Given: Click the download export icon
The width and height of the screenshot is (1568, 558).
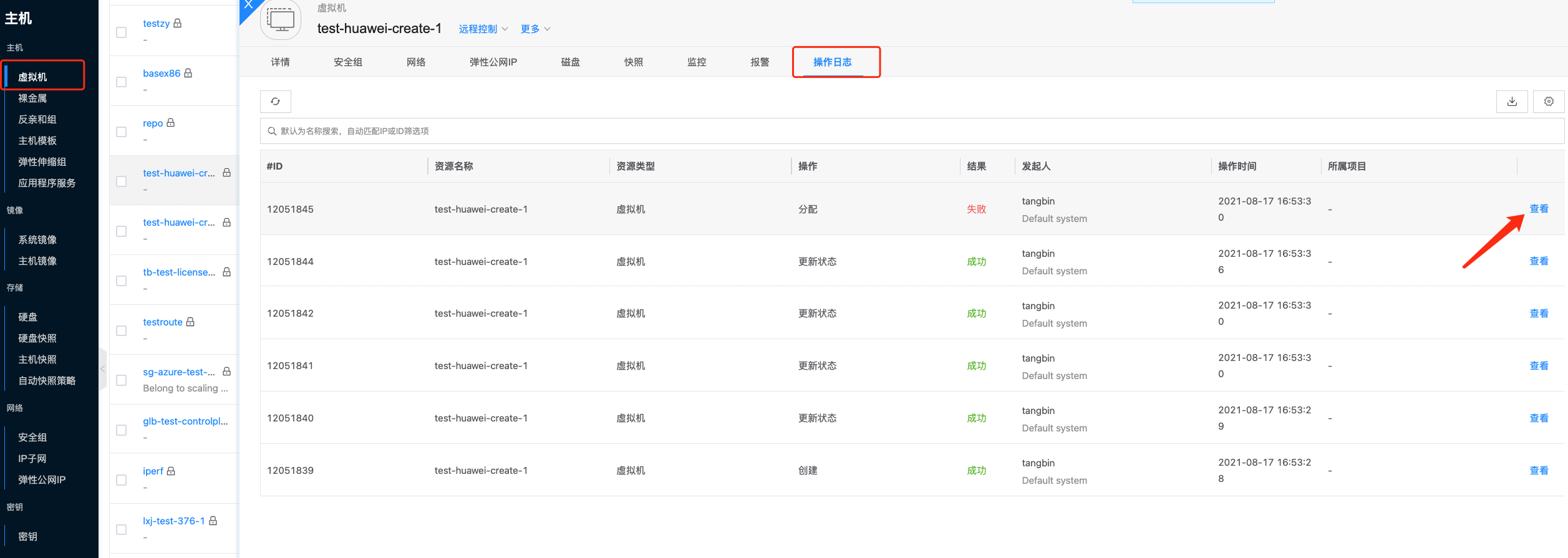Looking at the screenshot, I should pyautogui.click(x=1511, y=102).
